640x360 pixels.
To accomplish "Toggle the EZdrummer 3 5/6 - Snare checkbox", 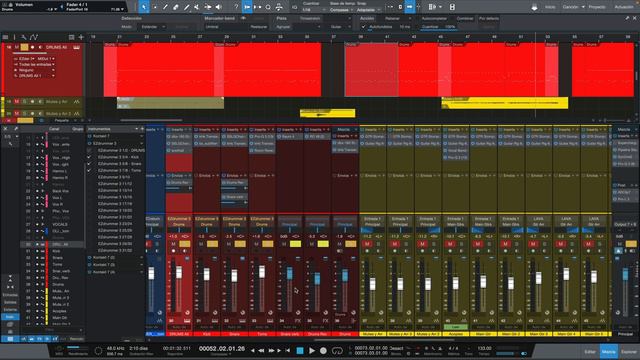I will pyautogui.click(x=89, y=164).
